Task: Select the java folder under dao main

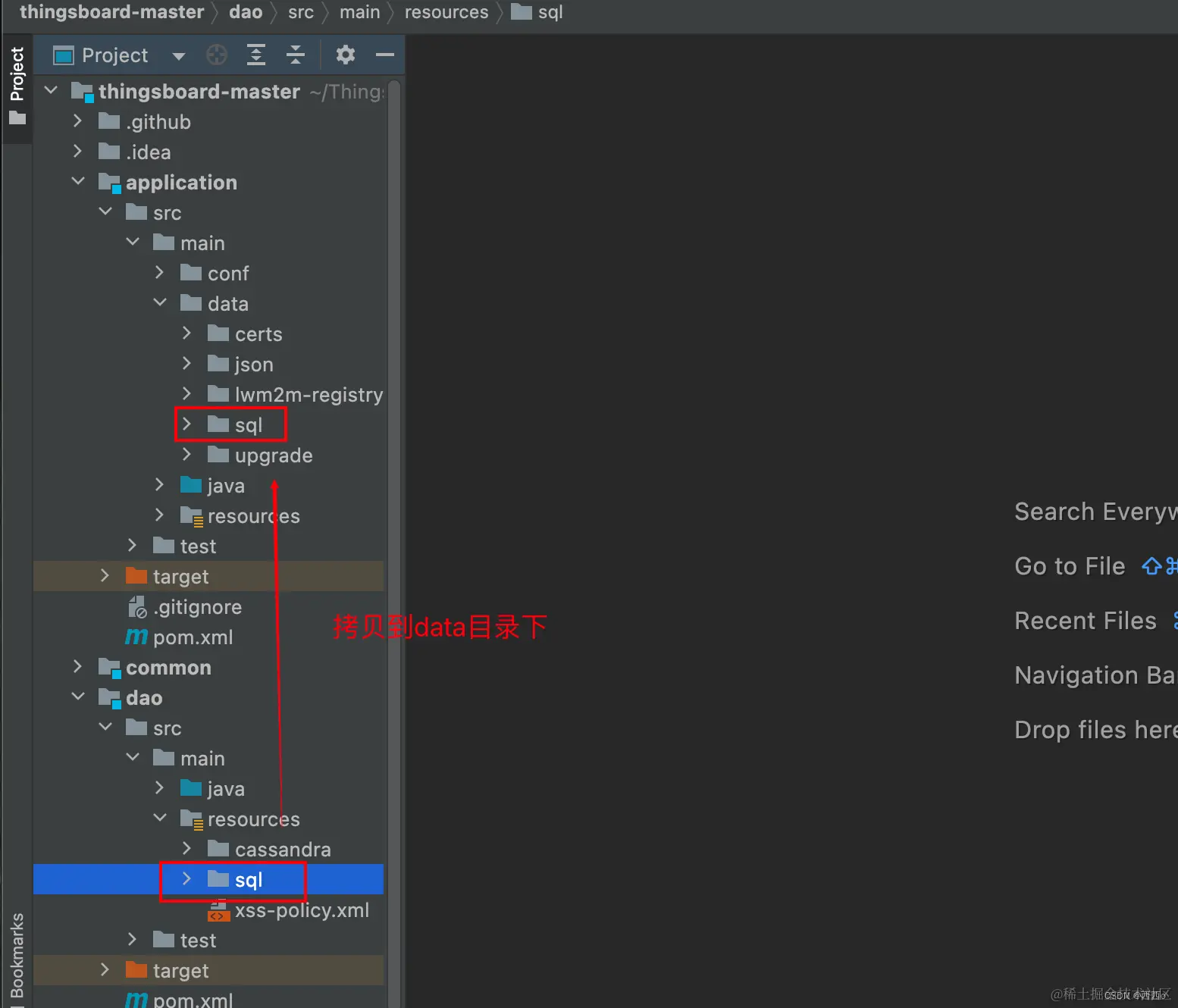Action: pos(213,788)
